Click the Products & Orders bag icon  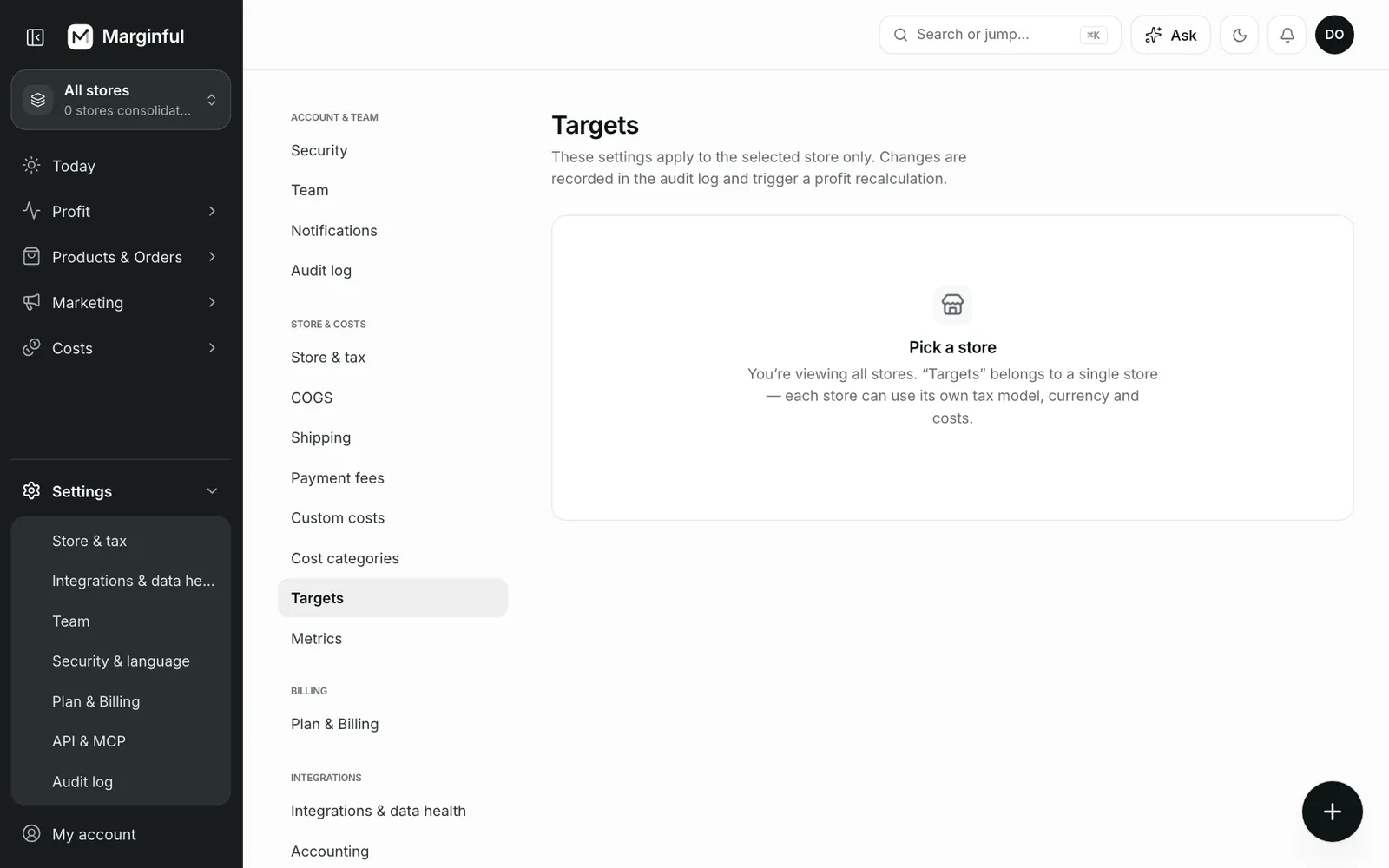(x=31, y=256)
